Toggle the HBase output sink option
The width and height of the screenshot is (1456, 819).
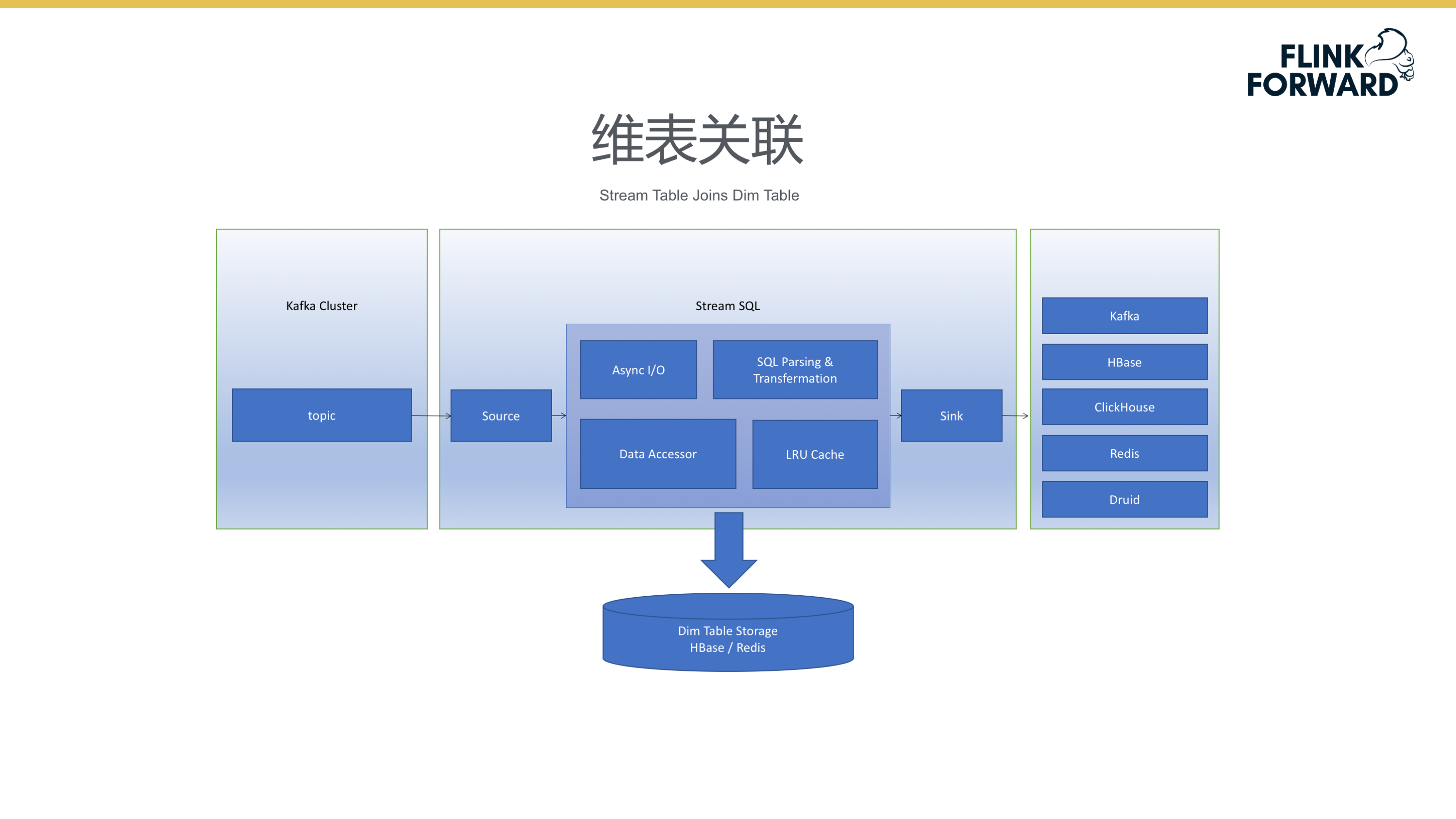(x=1124, y=362)
